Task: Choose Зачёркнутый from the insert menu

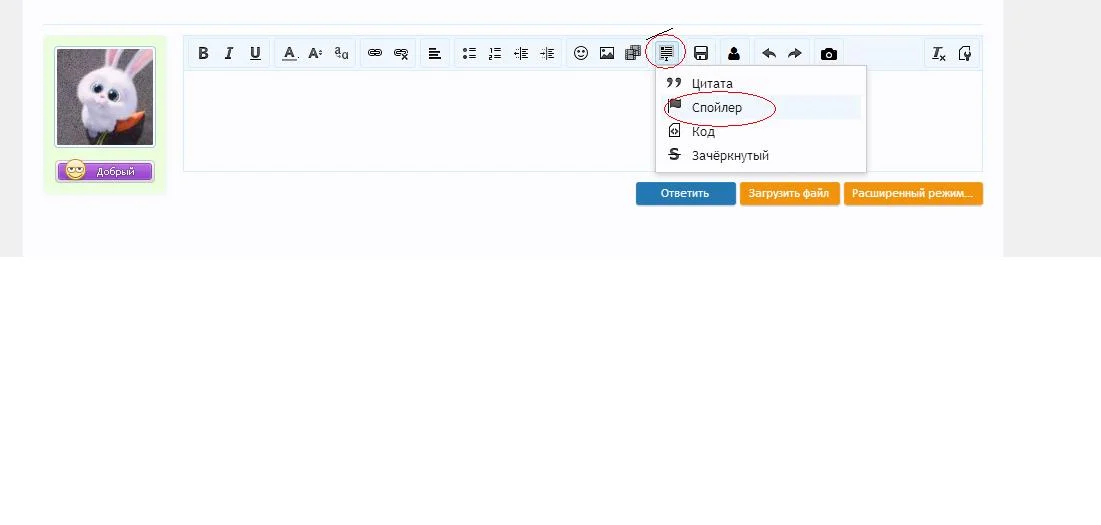Action: point(760,155)
